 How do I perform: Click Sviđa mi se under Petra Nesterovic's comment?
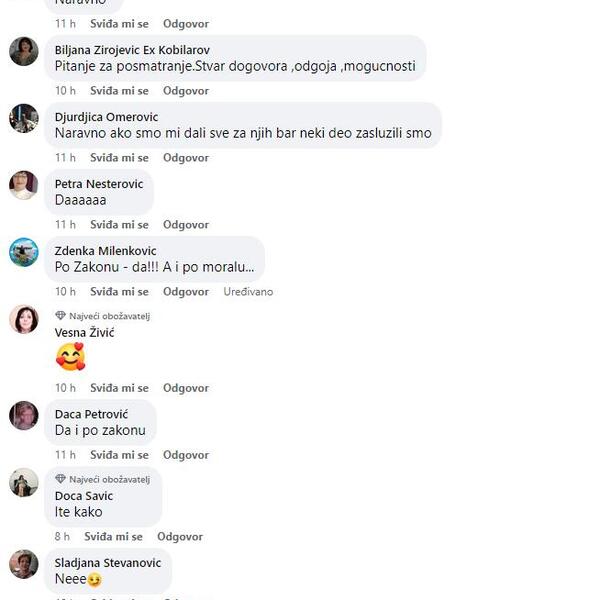[119, 225]
